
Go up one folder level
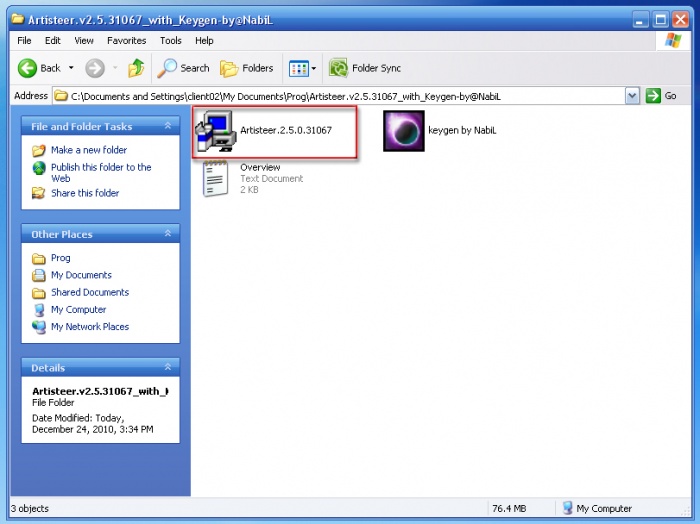click(136, 68)
